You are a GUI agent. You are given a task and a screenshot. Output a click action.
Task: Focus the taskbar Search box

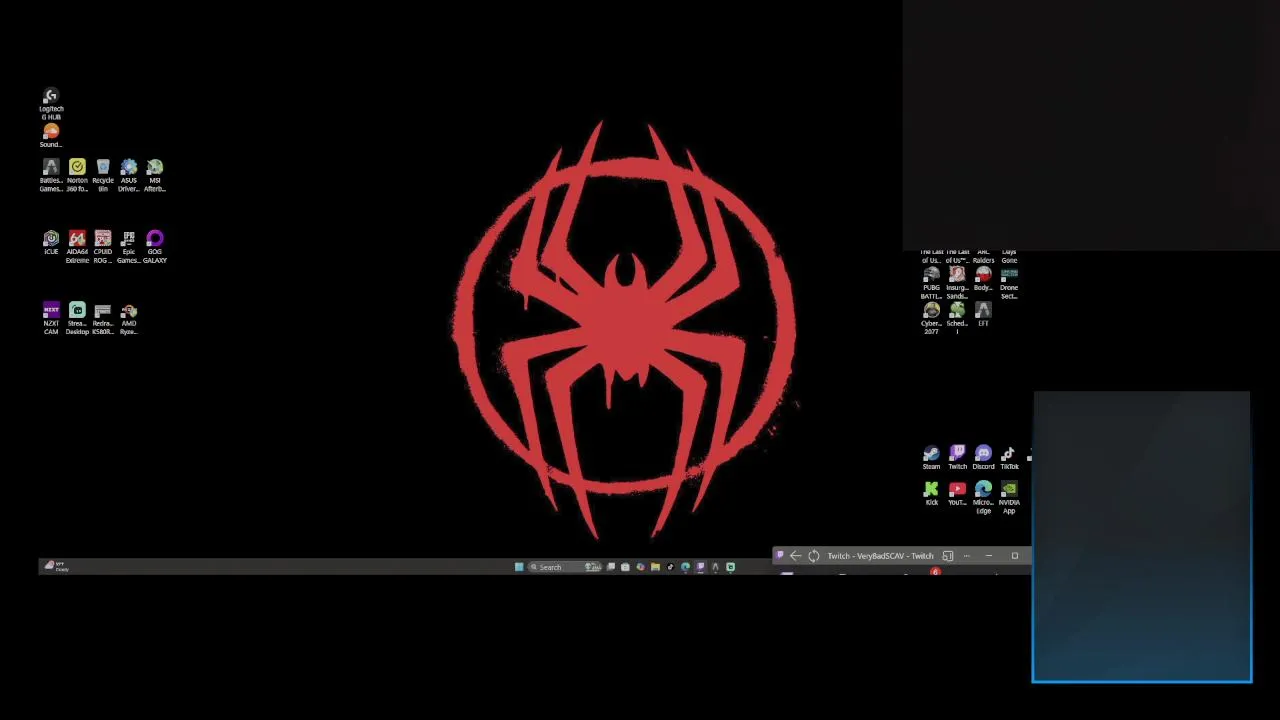coord(564,567)
